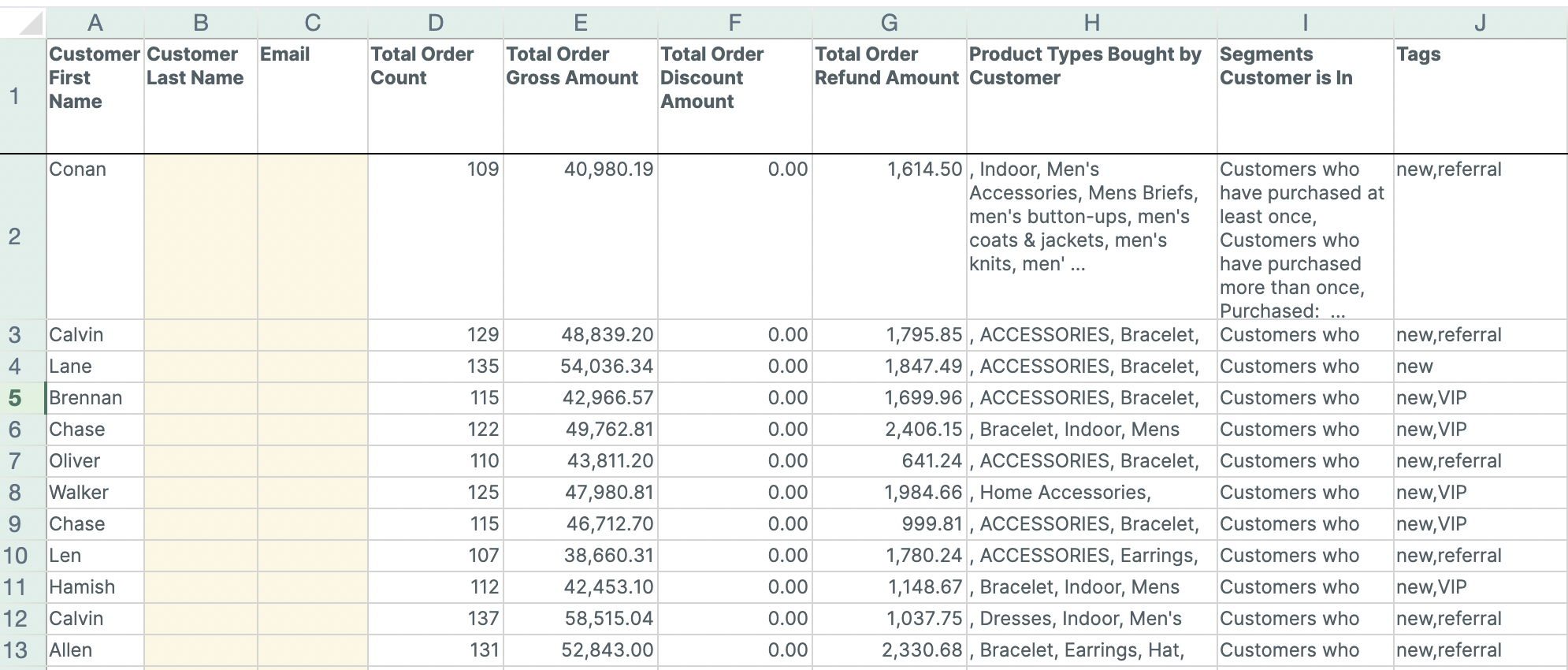The height and width of the screenshot is (670, 1568).
Task: Select row 13 header
Action: pos(16,650)
